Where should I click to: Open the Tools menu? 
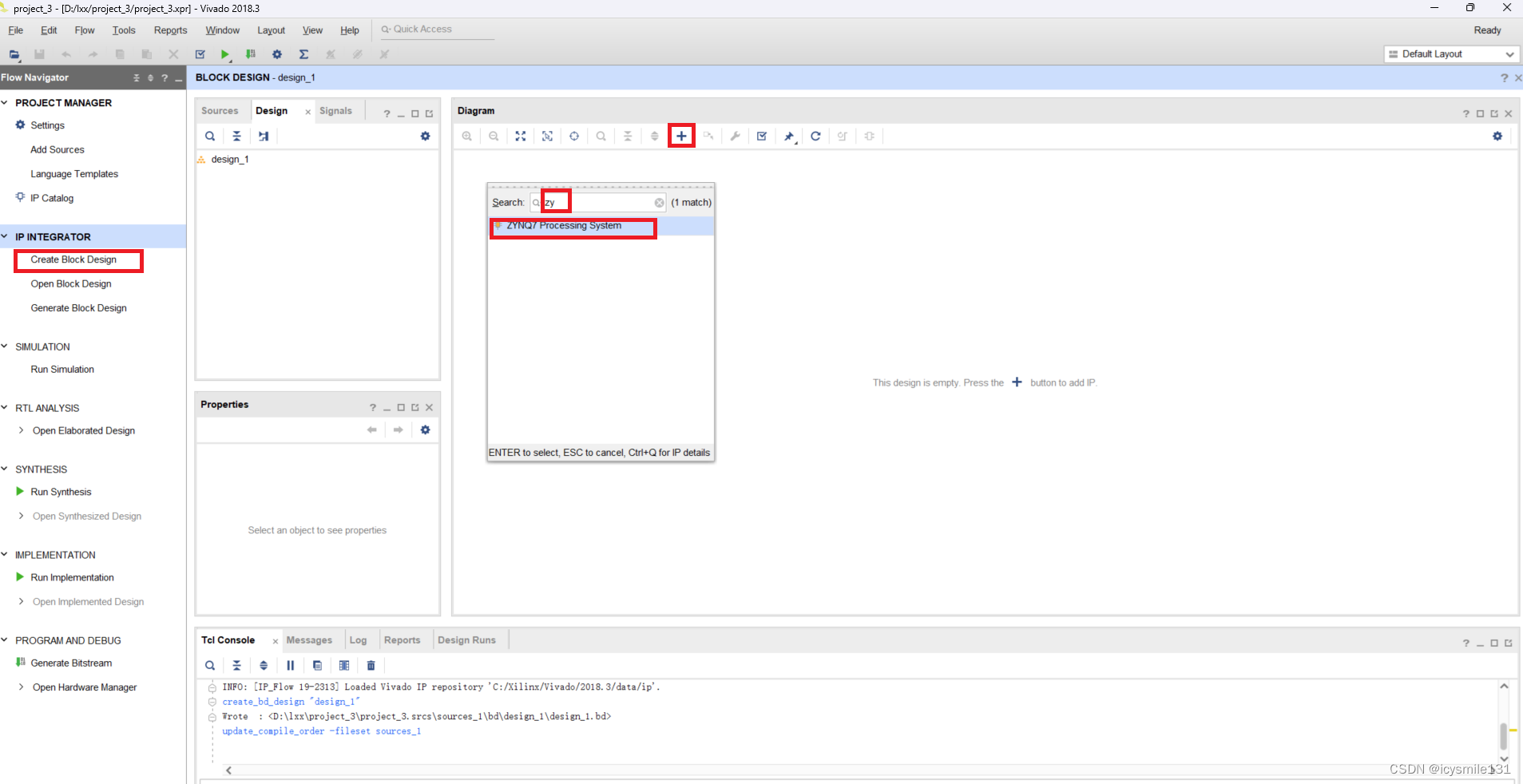click(124, 30)
